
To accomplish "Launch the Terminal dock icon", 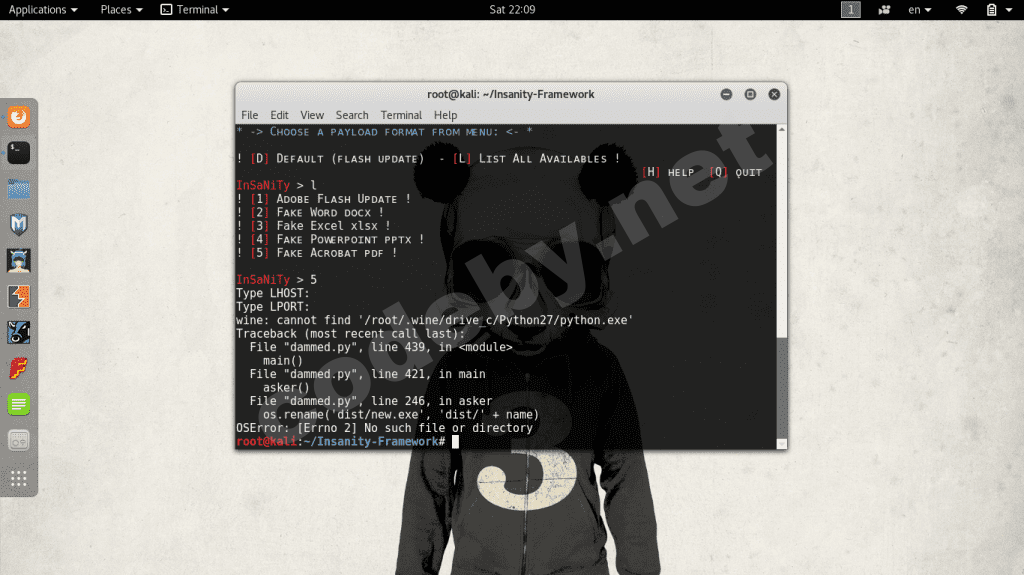I will 18,153.
